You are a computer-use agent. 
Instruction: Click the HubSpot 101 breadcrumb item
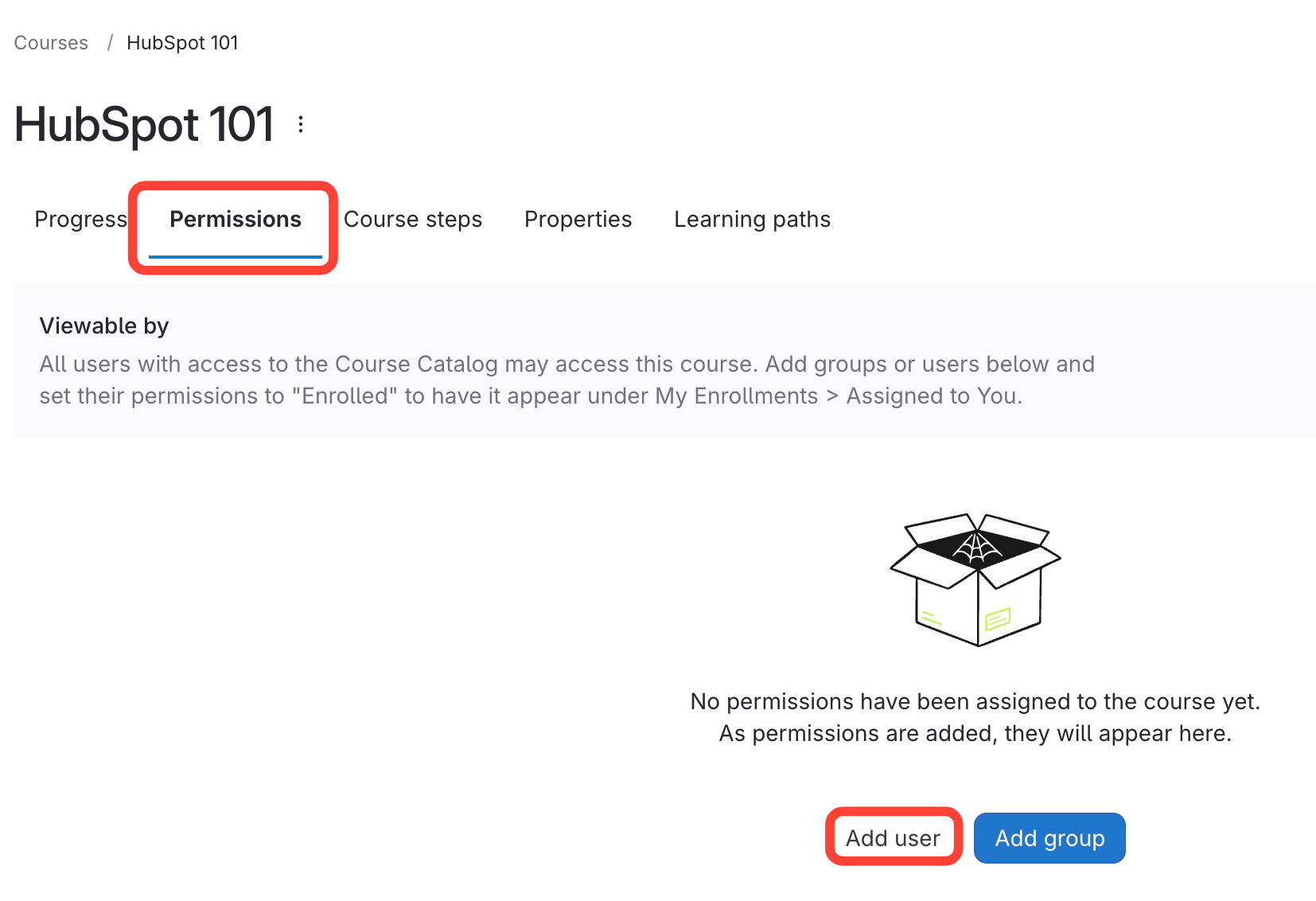(182, 43)
